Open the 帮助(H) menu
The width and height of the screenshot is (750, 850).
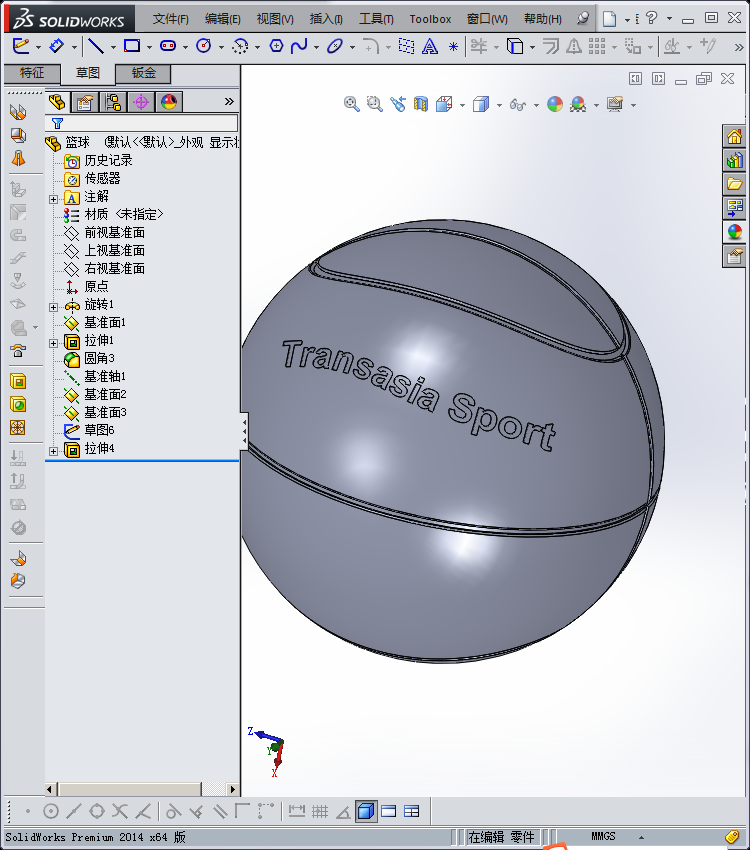pos(542,20)
